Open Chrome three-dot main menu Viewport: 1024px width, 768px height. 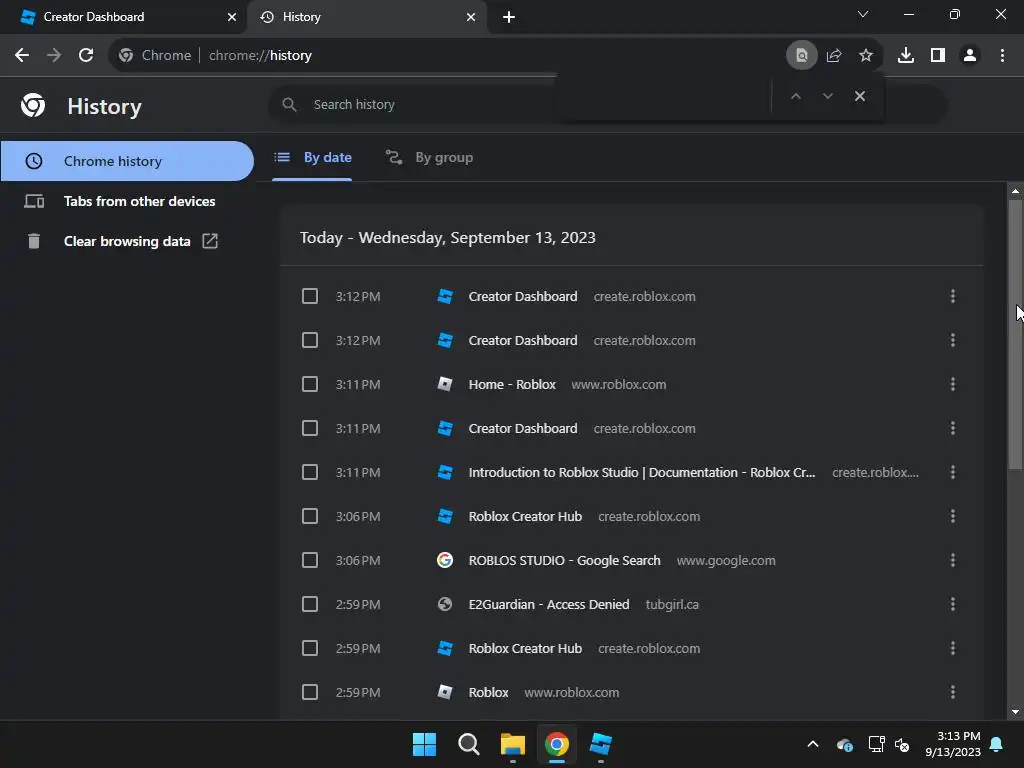point(1002,56)
